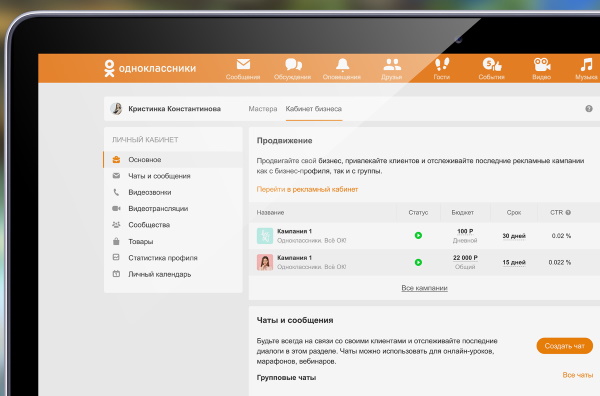This screenshot has height=396, width=600.
Task: Open Сообщения envelope icon in header
Action: [243, 64]
